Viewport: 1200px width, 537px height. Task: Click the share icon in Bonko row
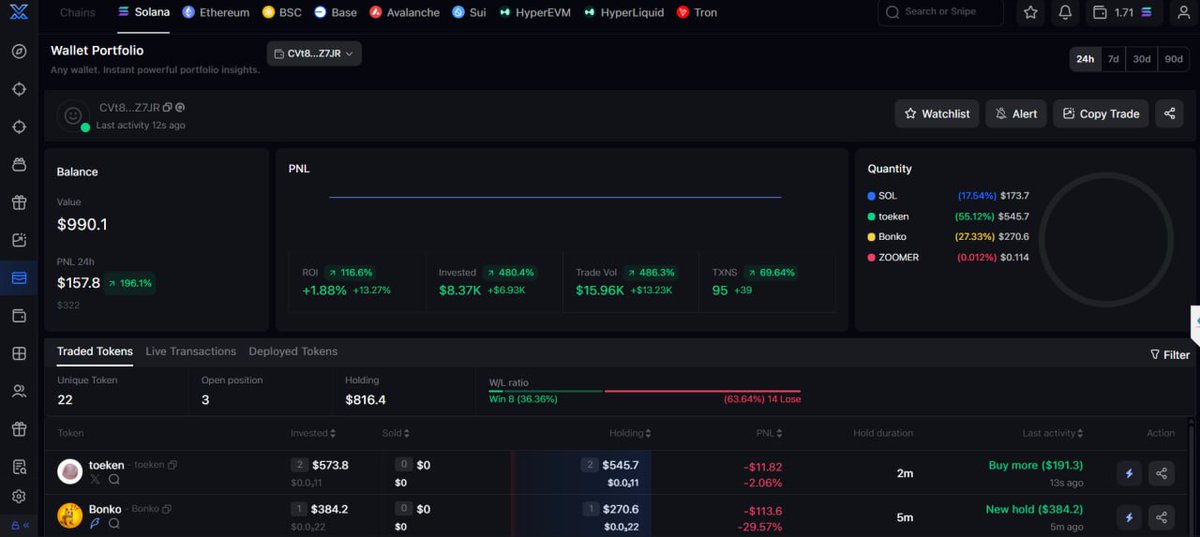click(1161, 517)
